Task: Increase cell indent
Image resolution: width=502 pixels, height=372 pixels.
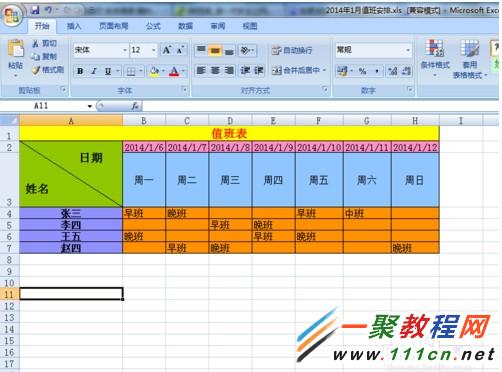Action: pyautogui.click(x=259, y=70)
